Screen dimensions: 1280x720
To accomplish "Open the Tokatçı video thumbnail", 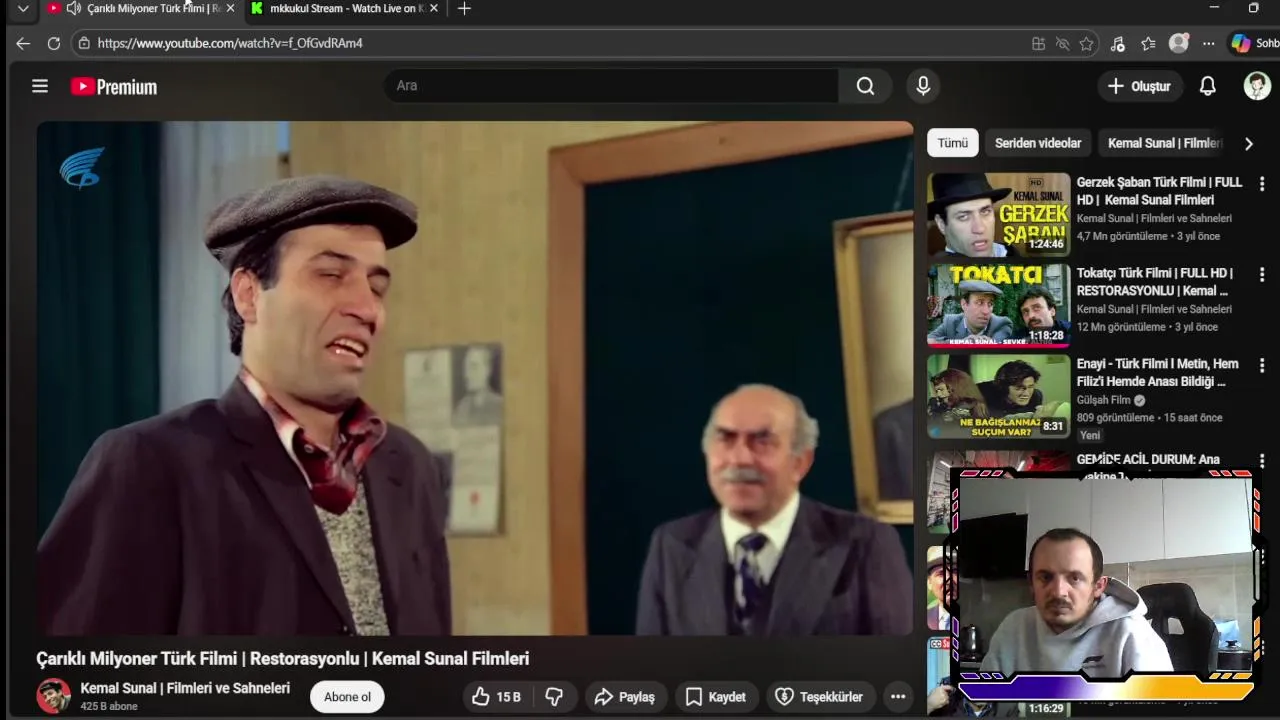I will click(x=998, y=305).
